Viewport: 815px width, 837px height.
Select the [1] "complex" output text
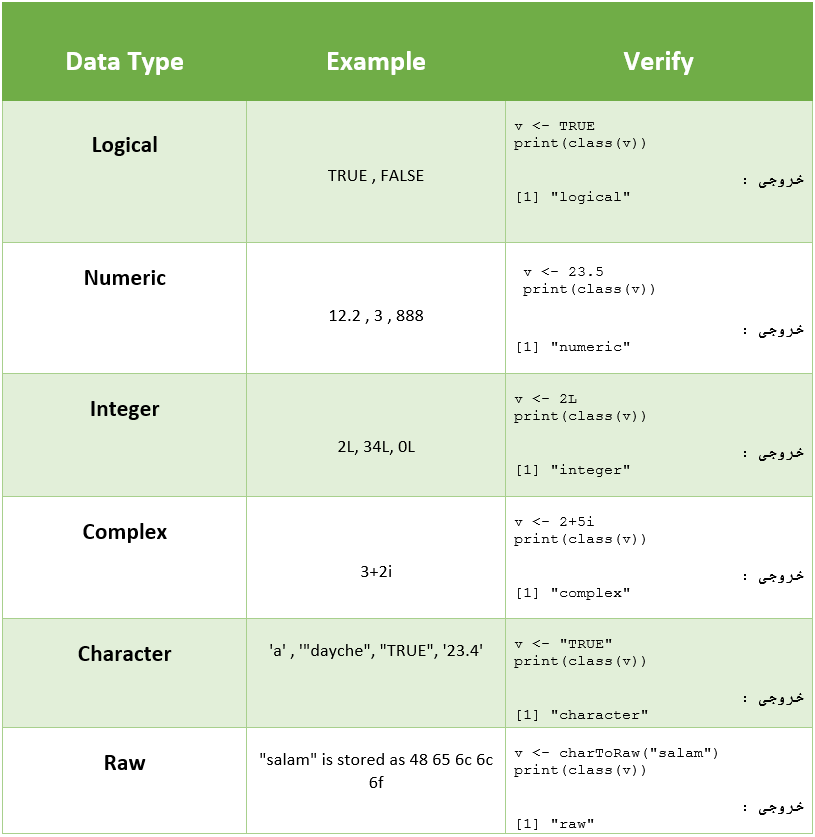pyautogui.click(x=573, y=593)
